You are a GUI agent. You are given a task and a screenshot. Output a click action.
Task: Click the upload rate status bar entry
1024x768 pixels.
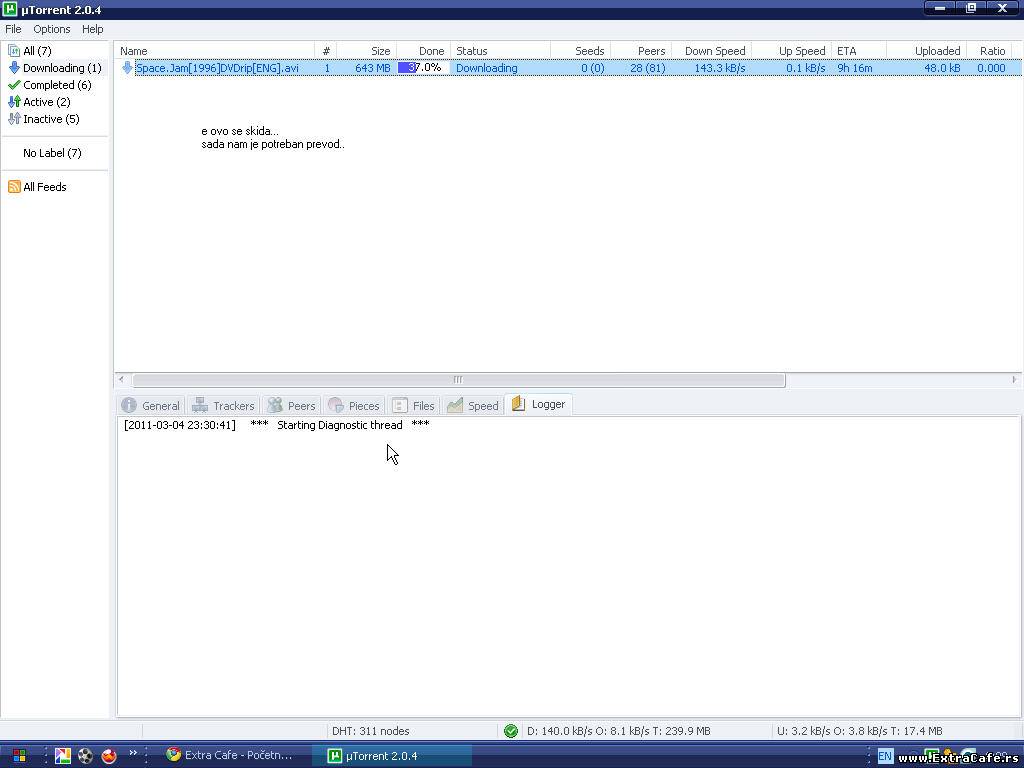[x=859, y=731]
